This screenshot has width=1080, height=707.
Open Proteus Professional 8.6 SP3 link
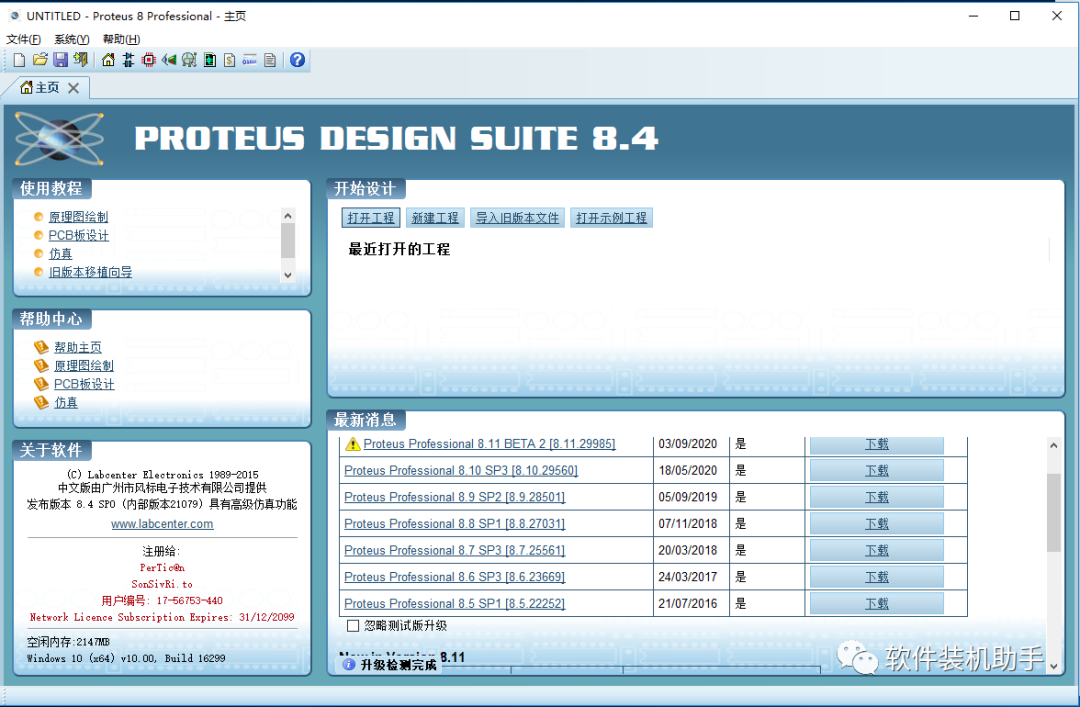tap(455, 577)
